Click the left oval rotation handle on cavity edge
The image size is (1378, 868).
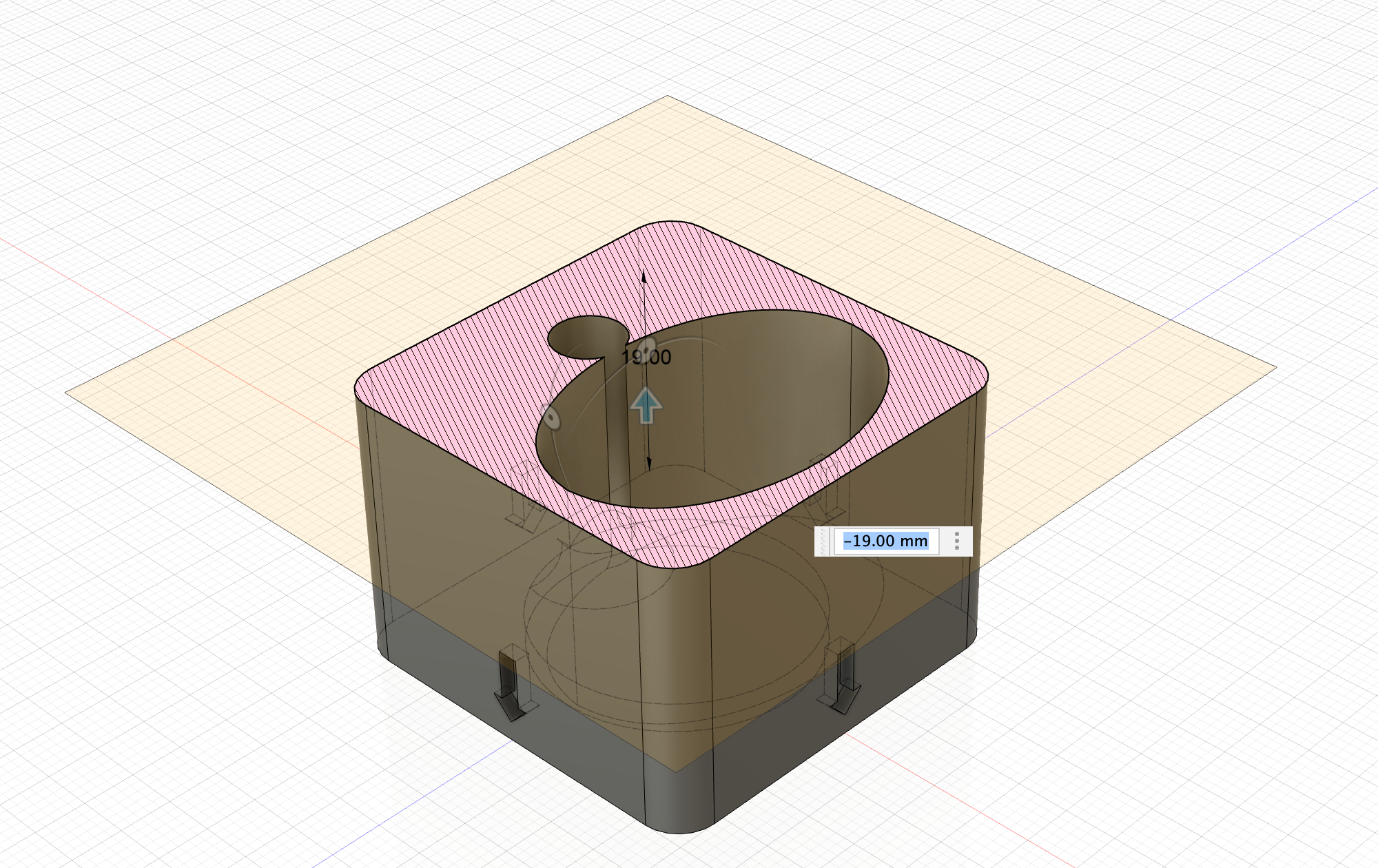pyautogui.click(x=551, y=417)
